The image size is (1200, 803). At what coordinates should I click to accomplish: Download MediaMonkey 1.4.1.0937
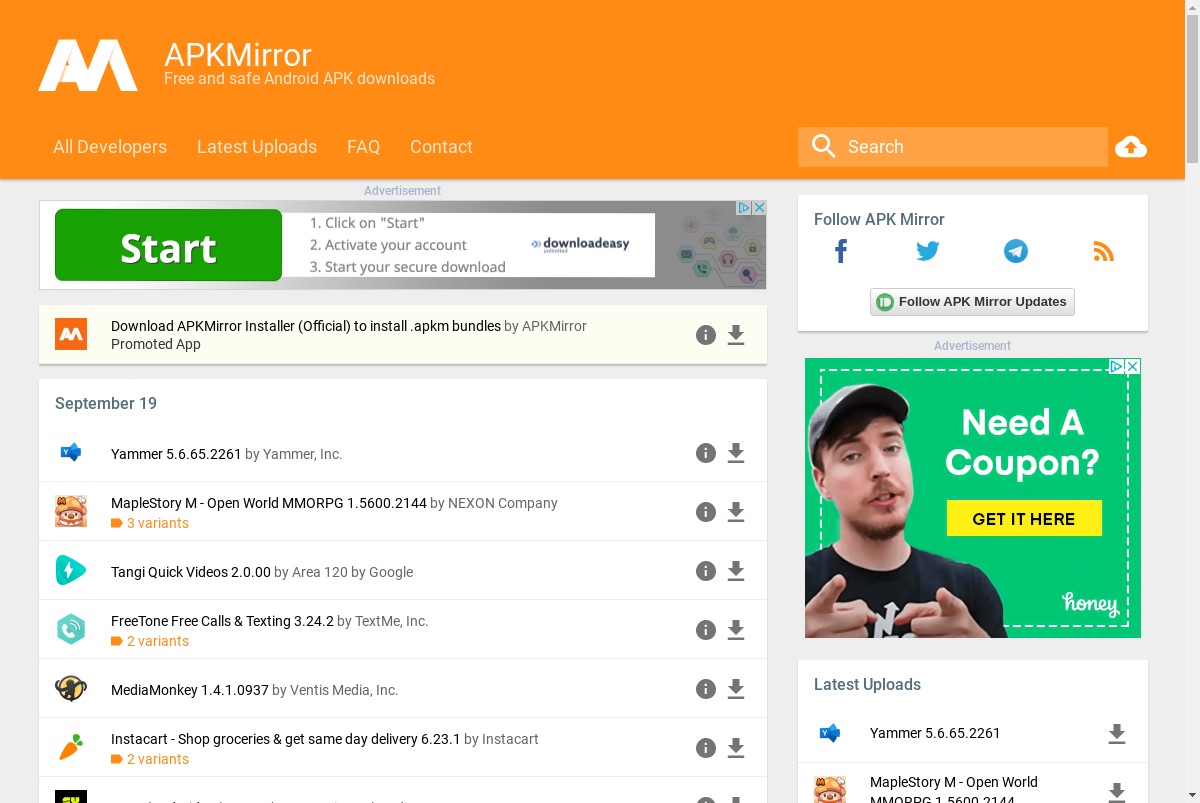tap(736, 689)
